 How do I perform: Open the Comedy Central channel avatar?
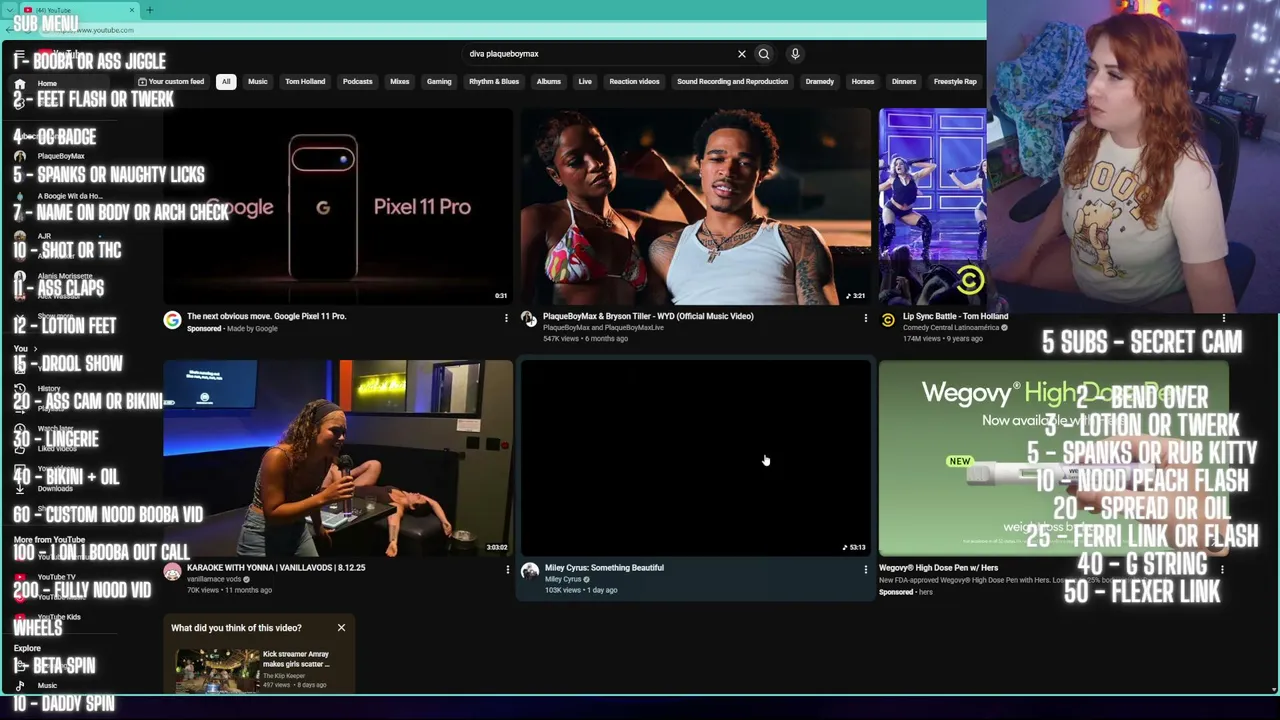pyautogui.click(x=888, y=320)
